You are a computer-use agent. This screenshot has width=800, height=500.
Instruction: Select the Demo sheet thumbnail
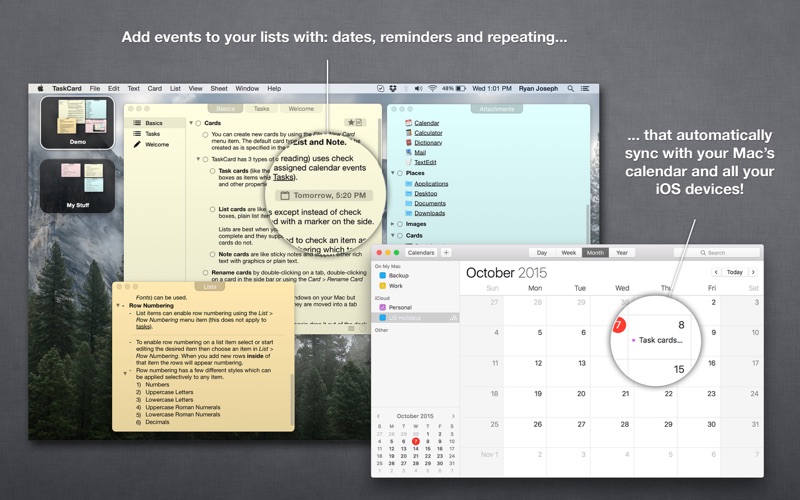78,122
